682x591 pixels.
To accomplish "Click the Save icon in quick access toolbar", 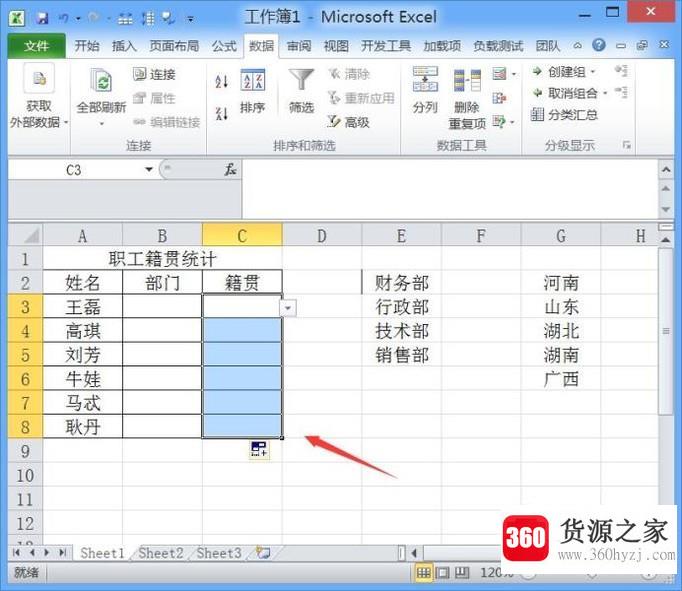I will [x=42, y=18].
